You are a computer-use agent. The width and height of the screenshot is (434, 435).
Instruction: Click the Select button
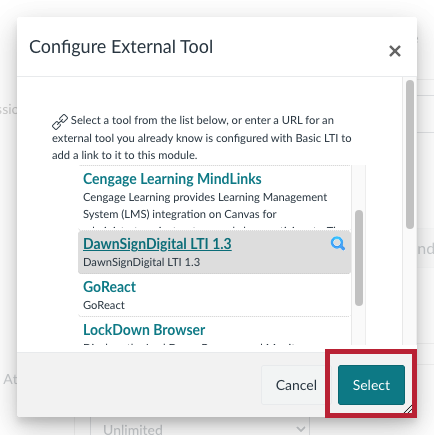(x=371, y=385)
